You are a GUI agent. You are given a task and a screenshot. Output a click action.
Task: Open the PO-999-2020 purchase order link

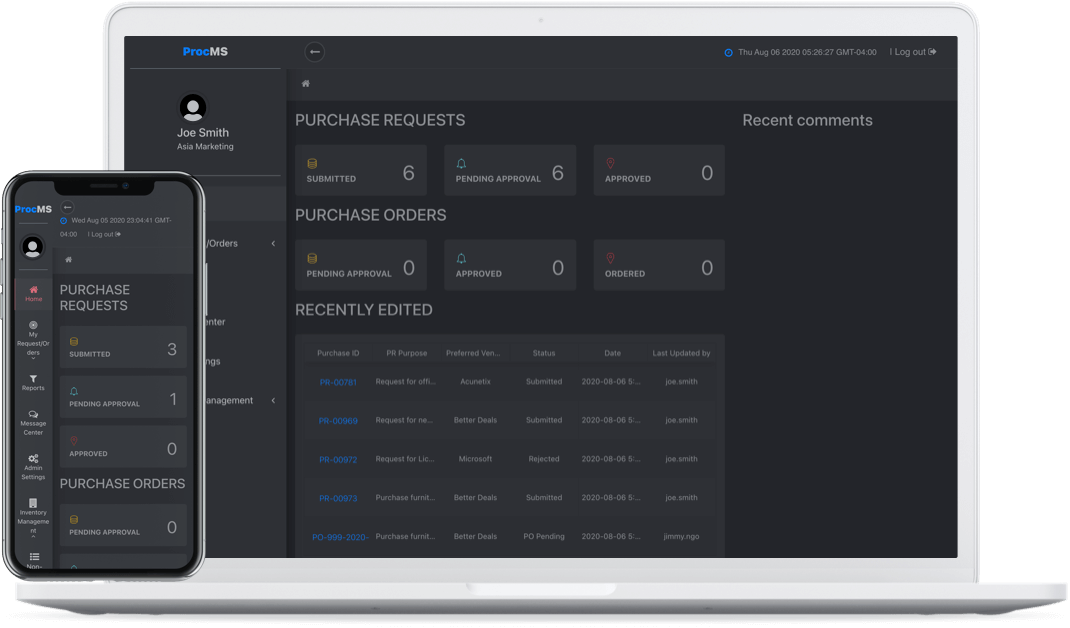click(340, 537)
